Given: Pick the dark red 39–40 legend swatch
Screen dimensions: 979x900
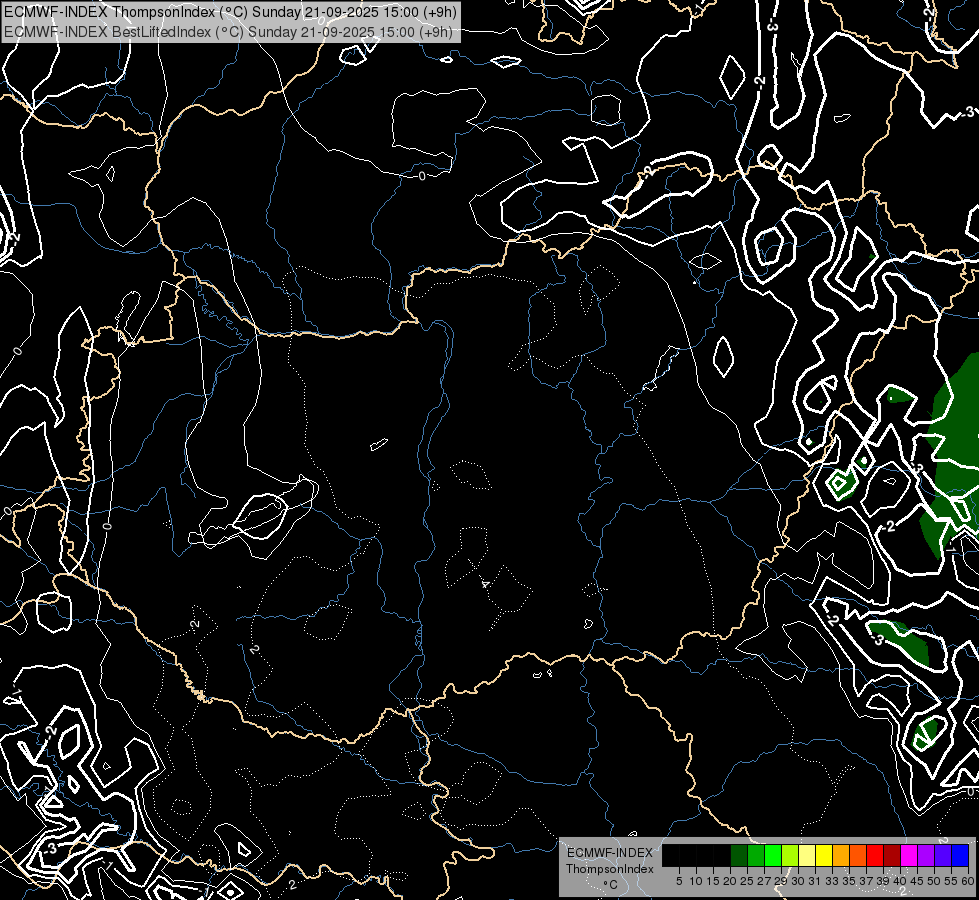Looking at the screenshot, I should tap(891, 855).
